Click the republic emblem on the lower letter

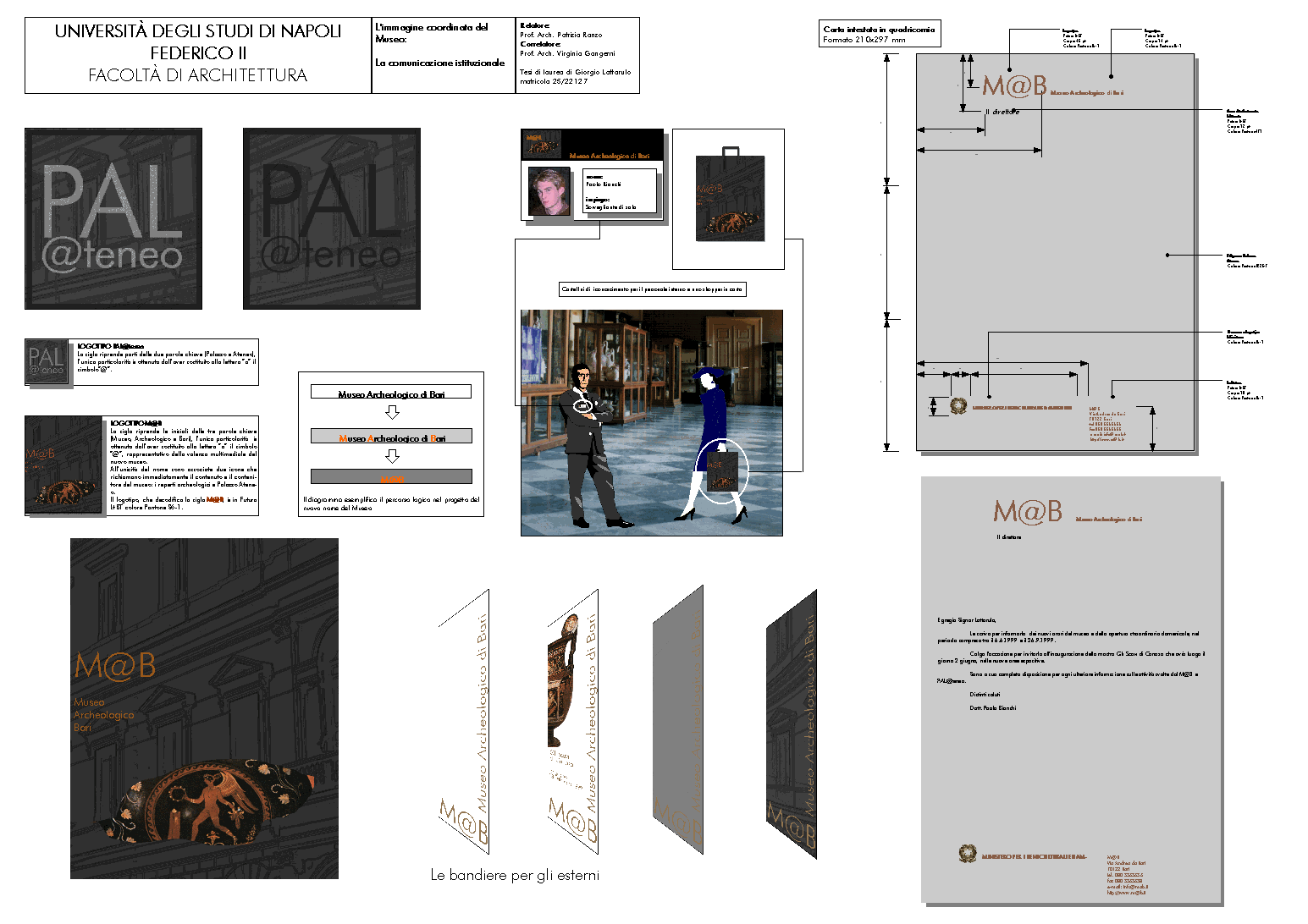pos(967,854)
